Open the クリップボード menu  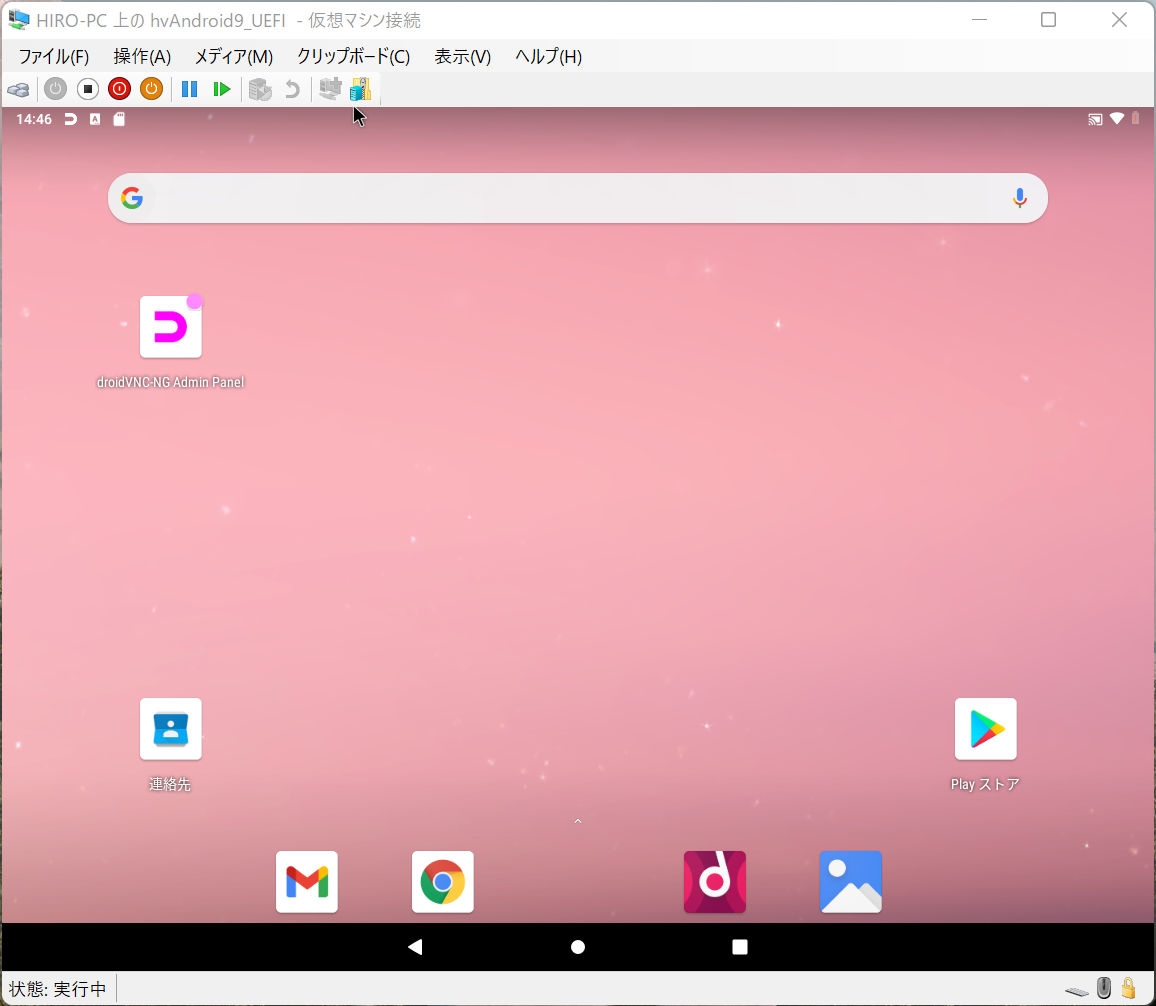(x=352, y=57)
